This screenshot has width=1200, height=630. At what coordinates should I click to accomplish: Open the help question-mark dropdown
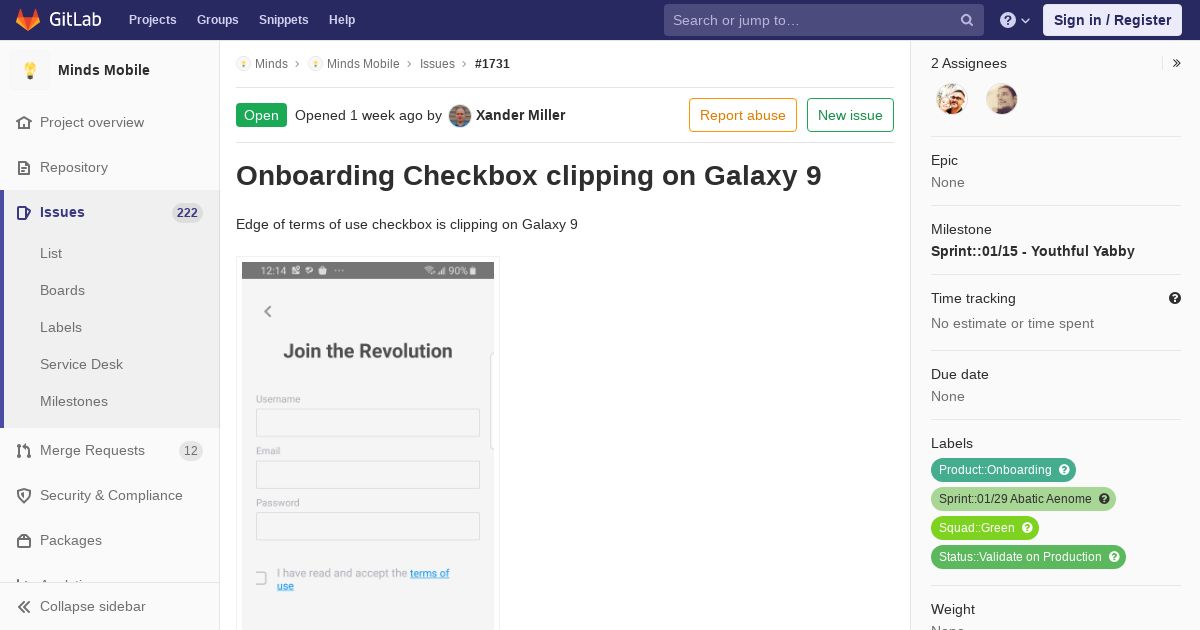1015,20
